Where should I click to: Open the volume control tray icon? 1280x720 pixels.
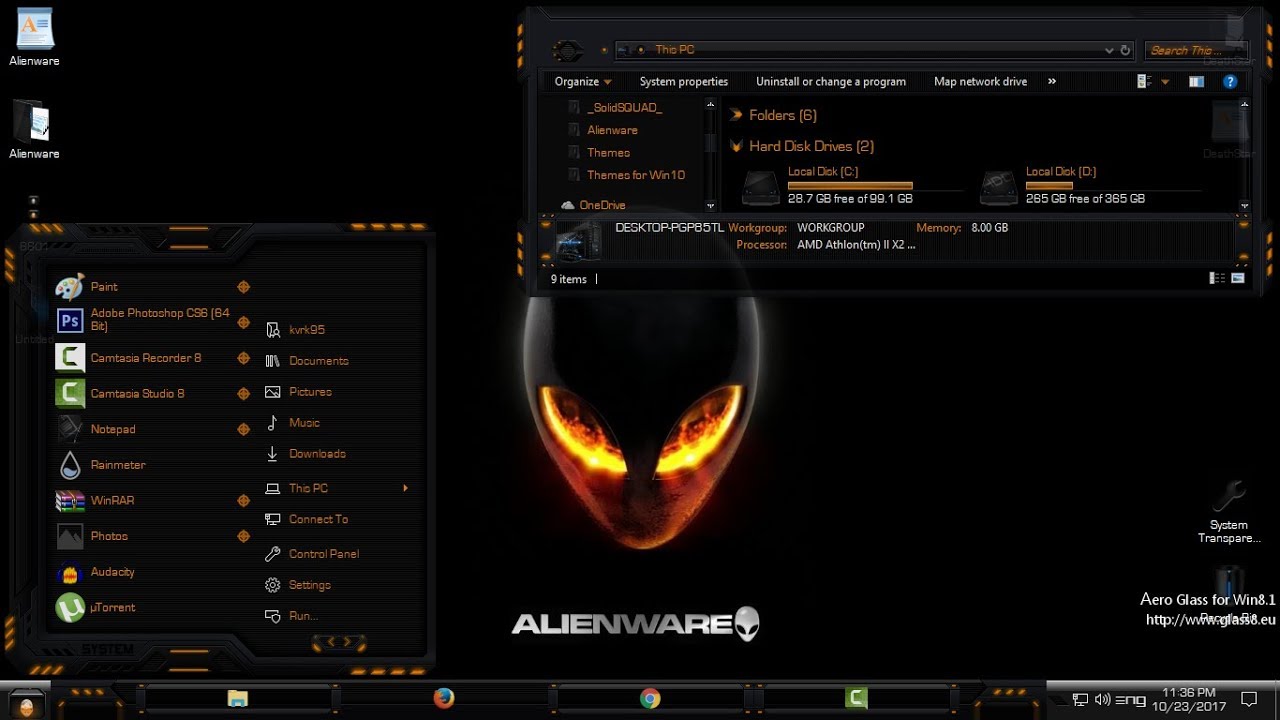click(x=1103, y=699)
